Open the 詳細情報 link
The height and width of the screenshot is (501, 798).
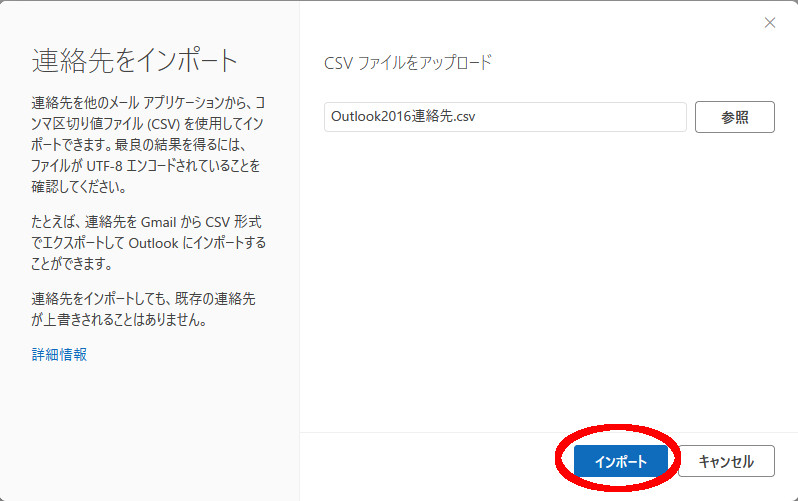(59, 354)
